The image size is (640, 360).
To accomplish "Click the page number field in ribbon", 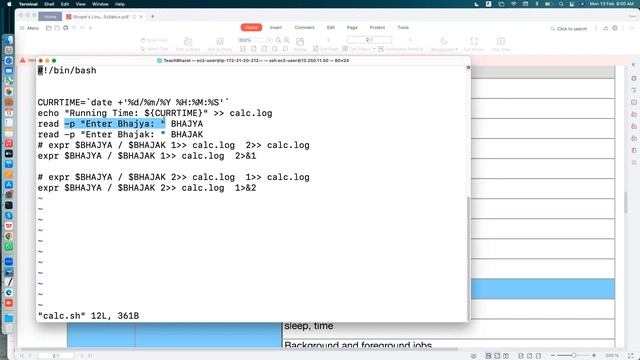I will pyautogui.click(x=369, y=40).
